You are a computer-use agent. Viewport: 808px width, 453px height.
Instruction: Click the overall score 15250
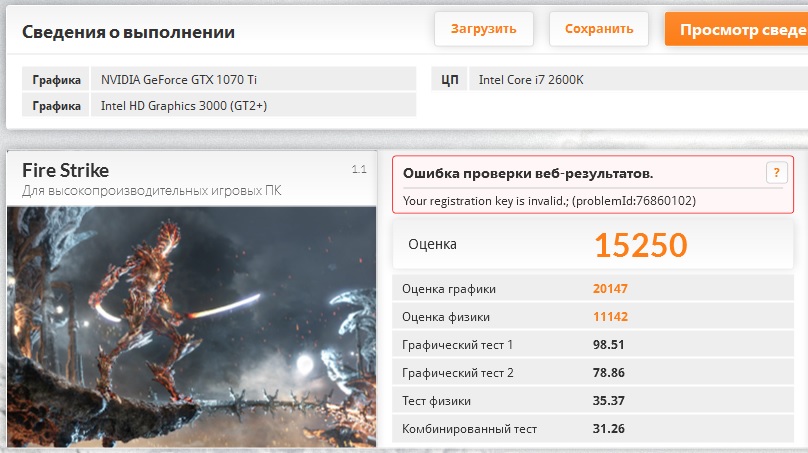point(641,245)
